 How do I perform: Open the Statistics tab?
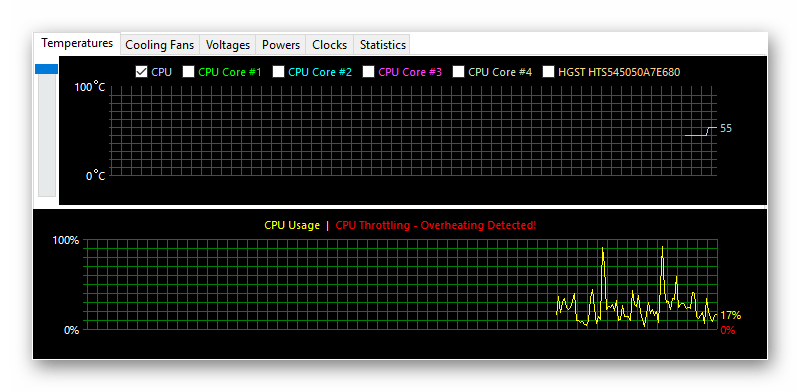[x=383, y=45]
